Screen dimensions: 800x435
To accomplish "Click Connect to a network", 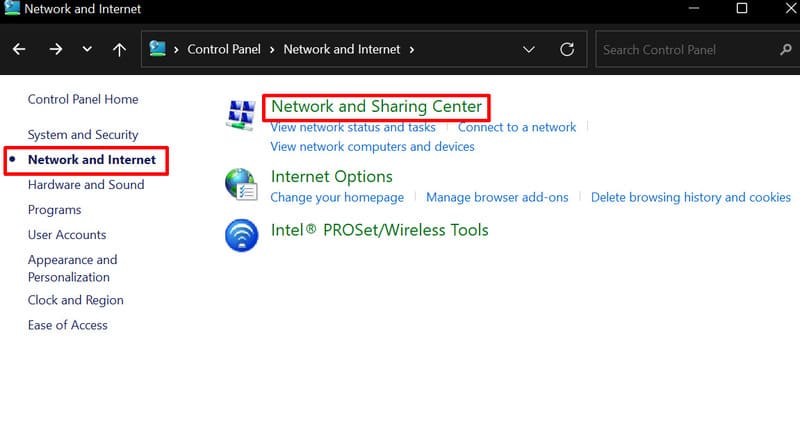I will 517,127.
